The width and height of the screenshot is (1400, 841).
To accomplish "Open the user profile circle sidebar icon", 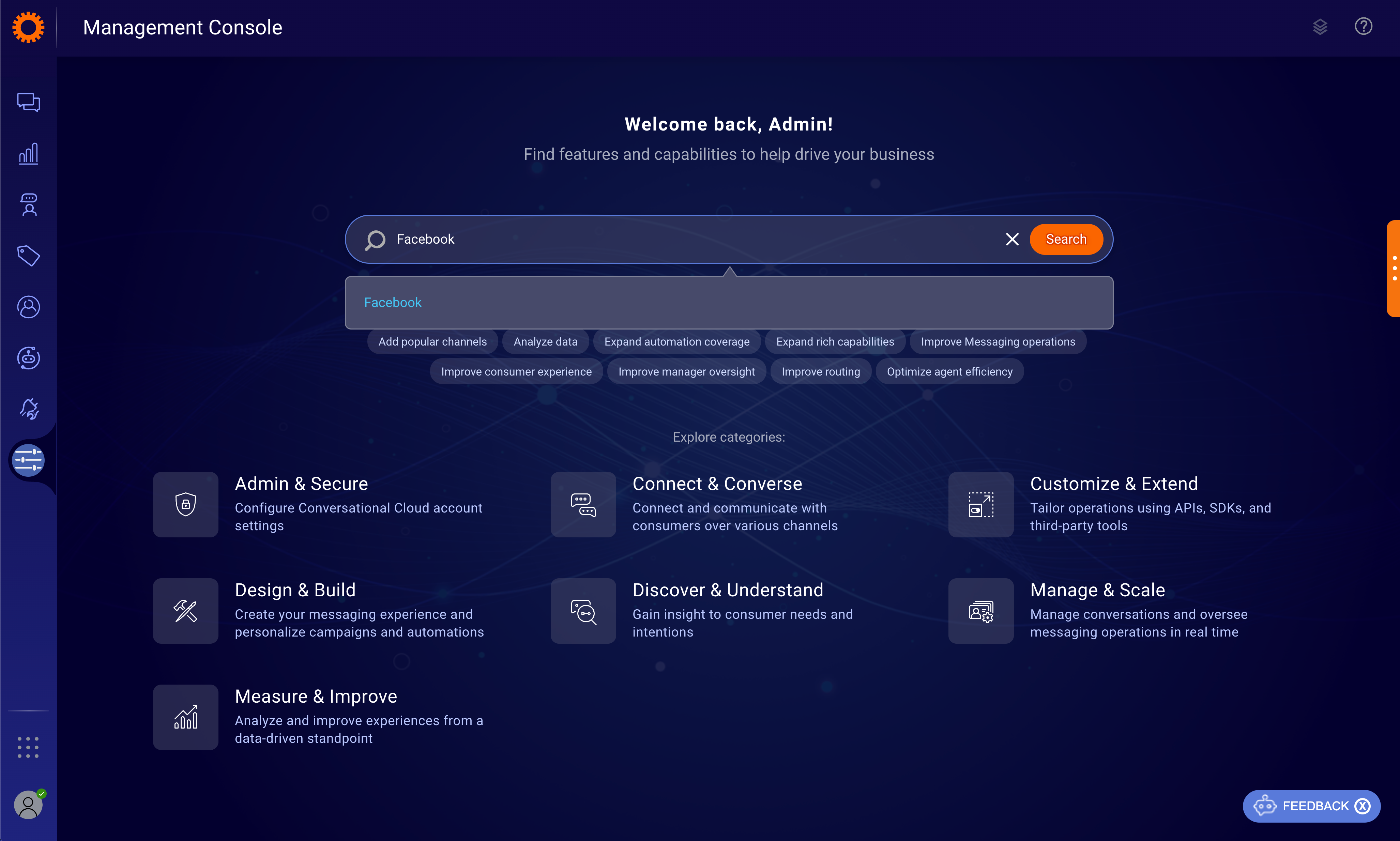I will click(28, 307).
